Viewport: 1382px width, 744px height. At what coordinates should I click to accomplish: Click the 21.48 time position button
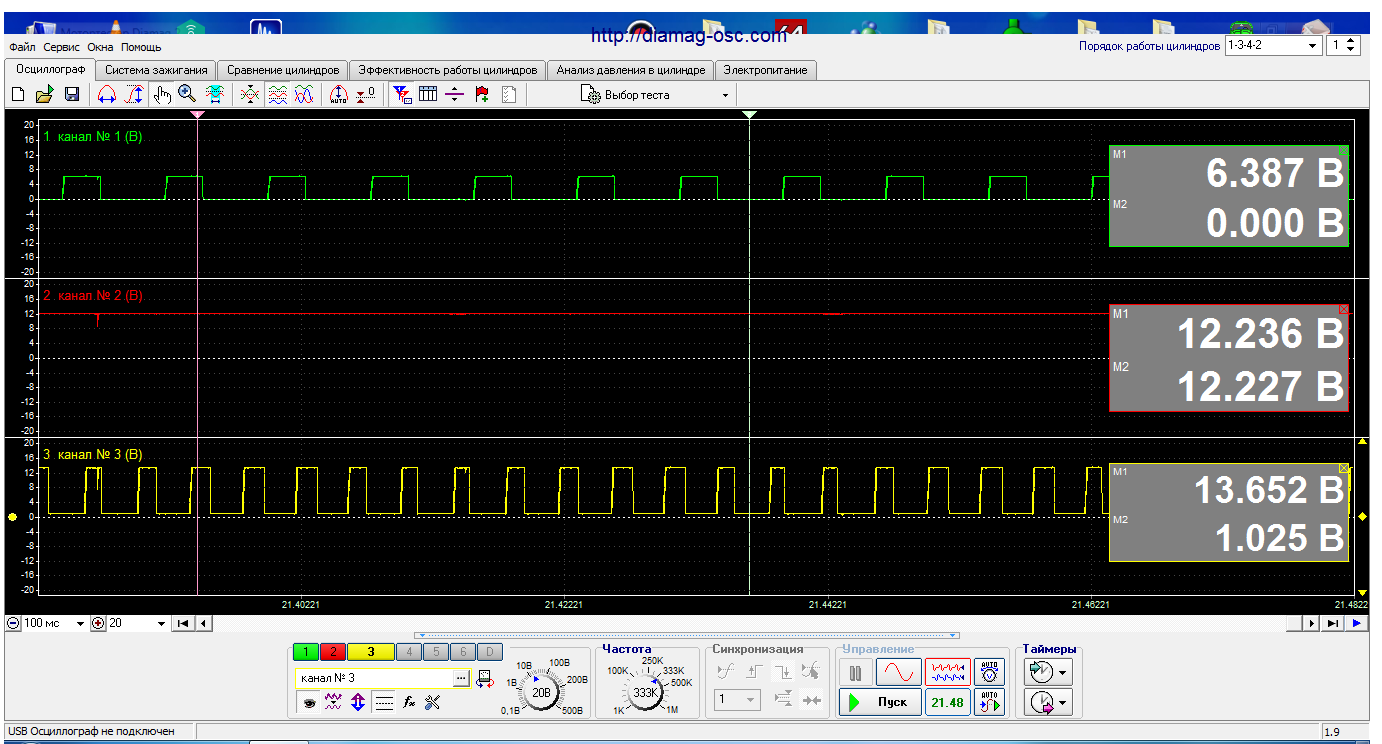click(x=947, y=702)
